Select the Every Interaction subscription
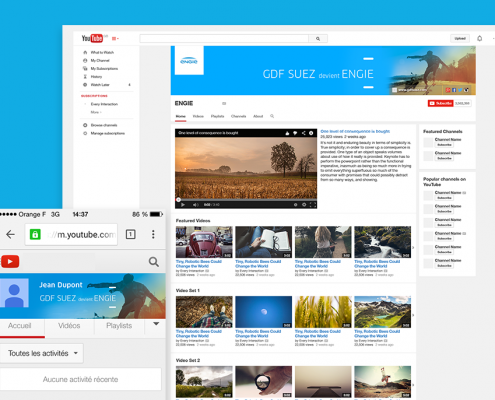The width and height of the screenshot is (495, 400). point(104,104)
